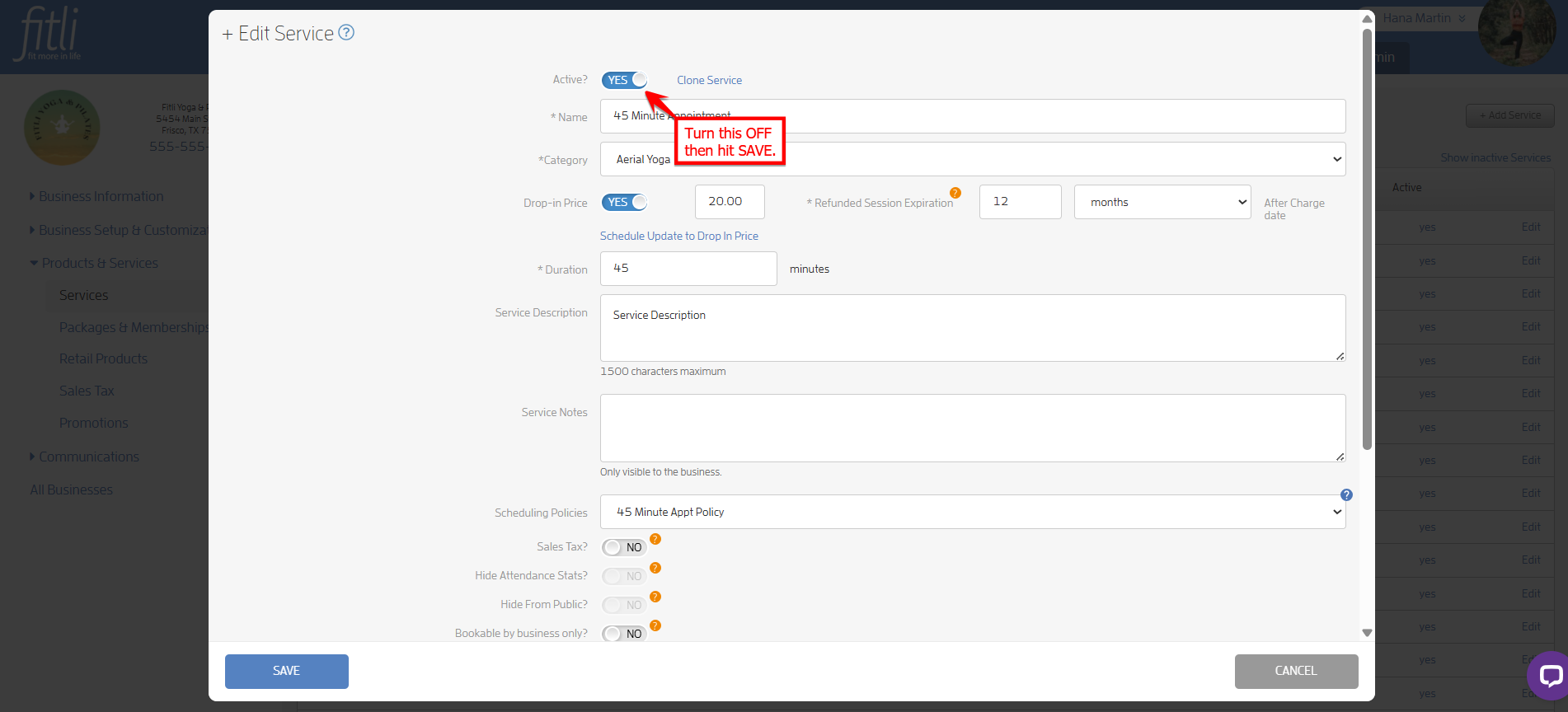Open All Businesses sidebar item
1568x712 pixels.
click(71, 489)
